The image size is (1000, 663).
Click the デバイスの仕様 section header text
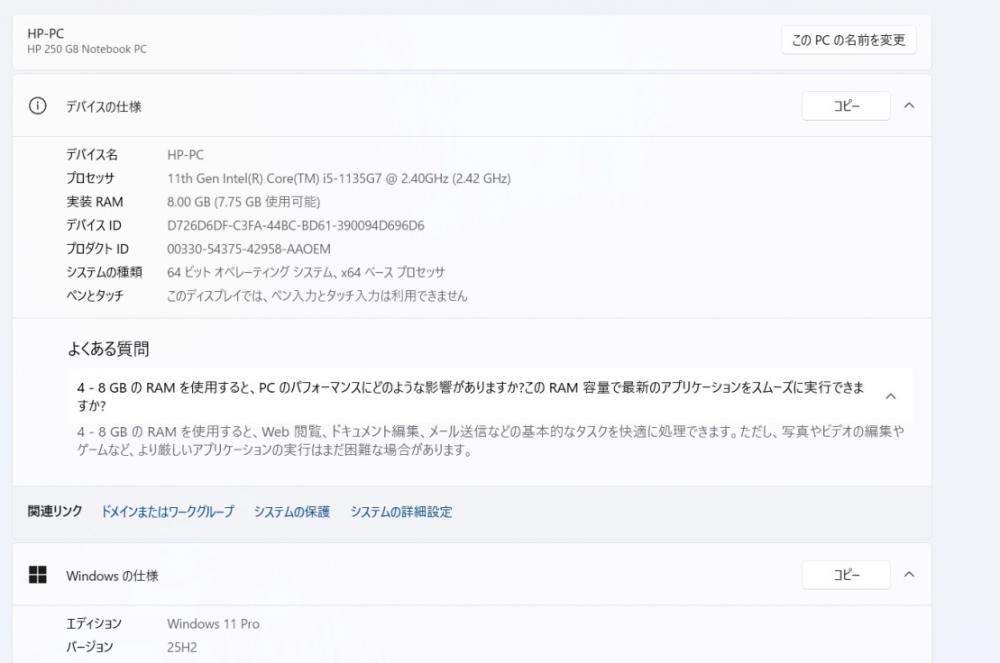pos(104,106)
